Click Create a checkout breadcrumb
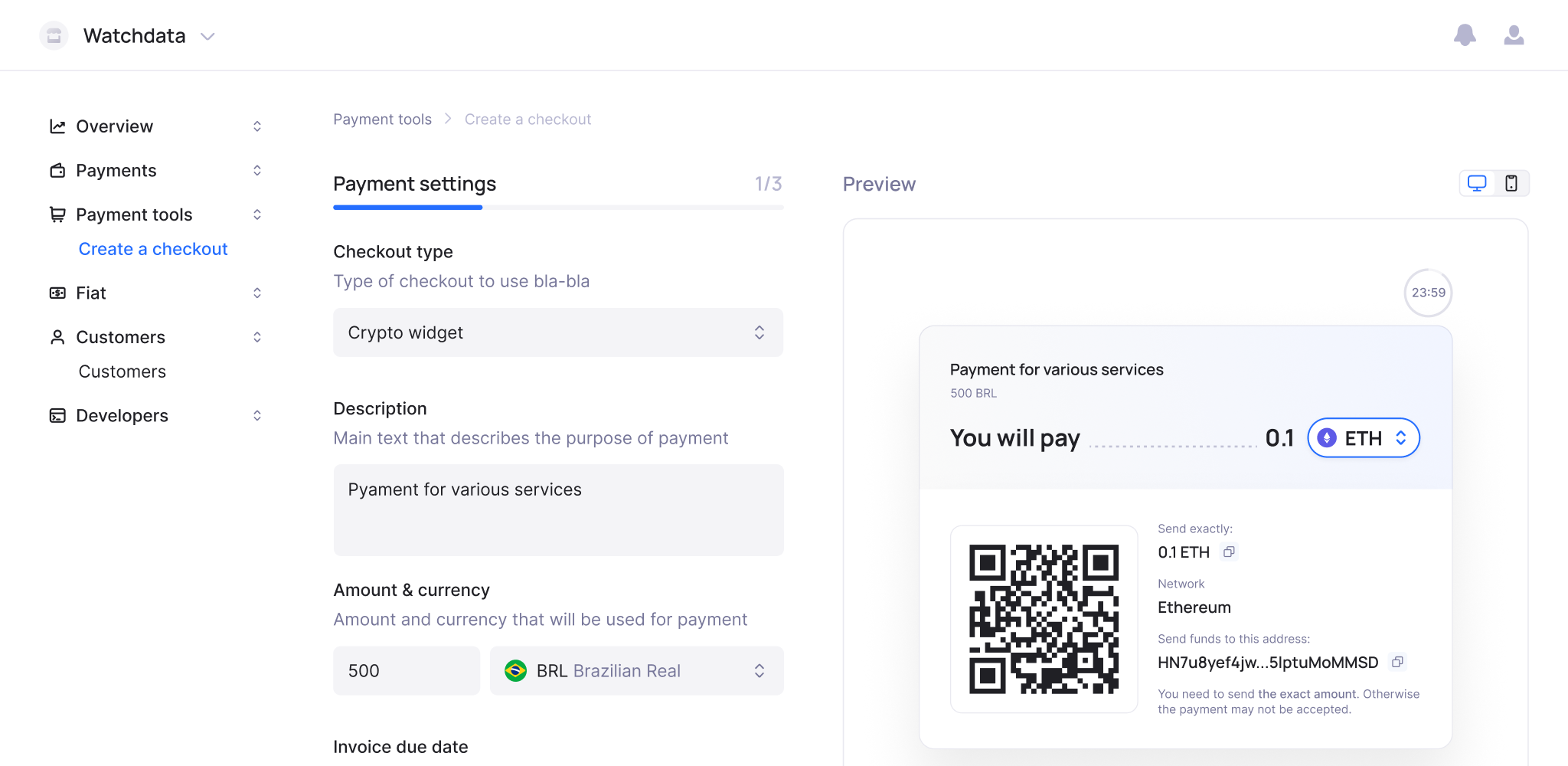 tap(528, 119)
